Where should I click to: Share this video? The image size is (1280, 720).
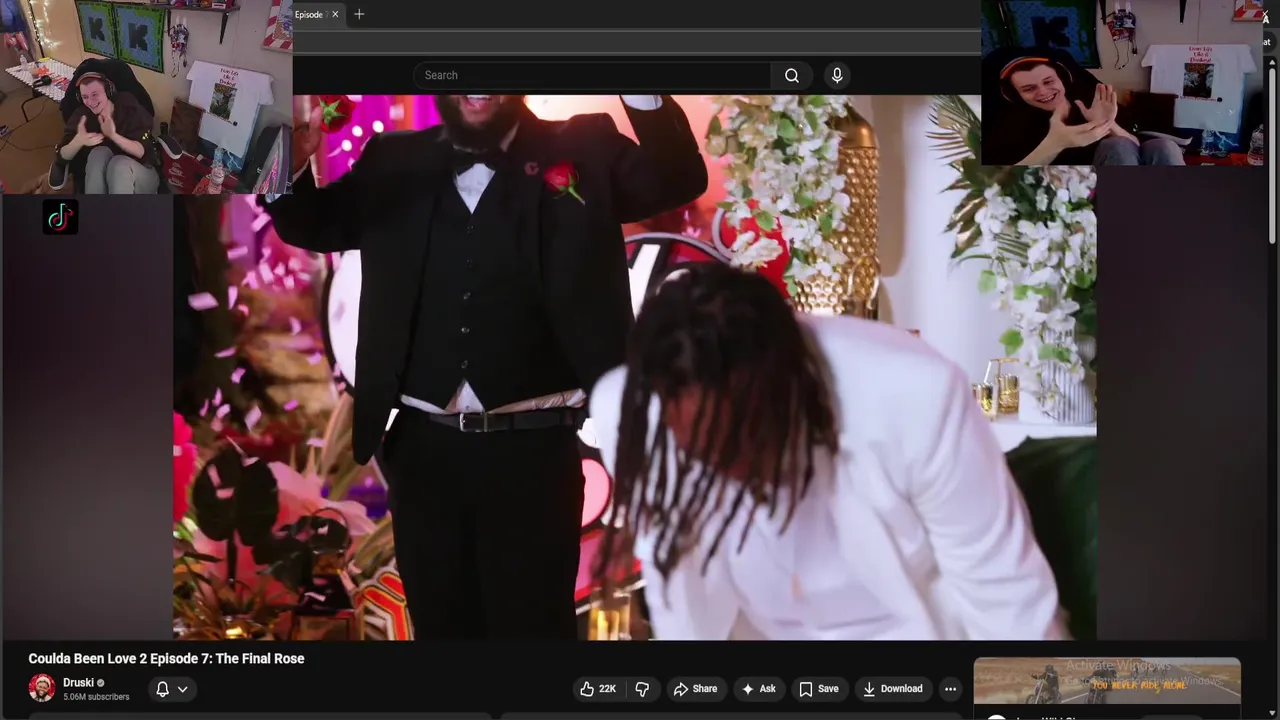695,689
